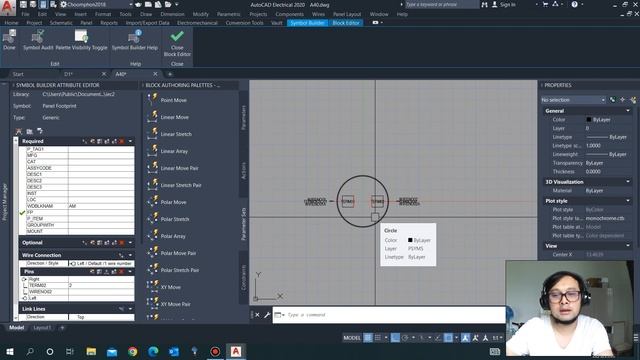Collapse the General section in Properties
This screenshot has height=360, width=640.
tap(628, 111)
